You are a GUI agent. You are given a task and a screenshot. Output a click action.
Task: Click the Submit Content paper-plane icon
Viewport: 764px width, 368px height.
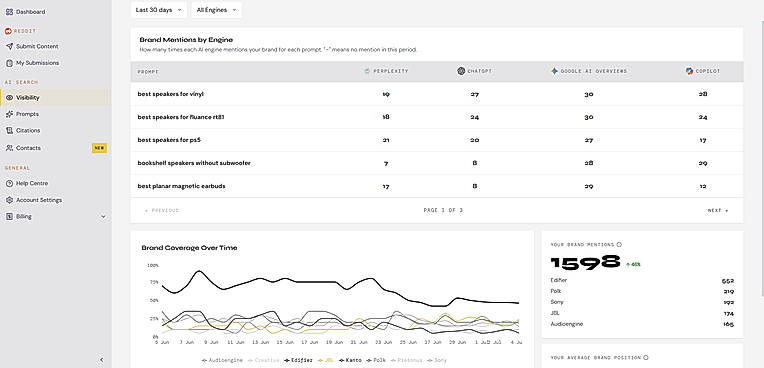(x=9, y=46)
